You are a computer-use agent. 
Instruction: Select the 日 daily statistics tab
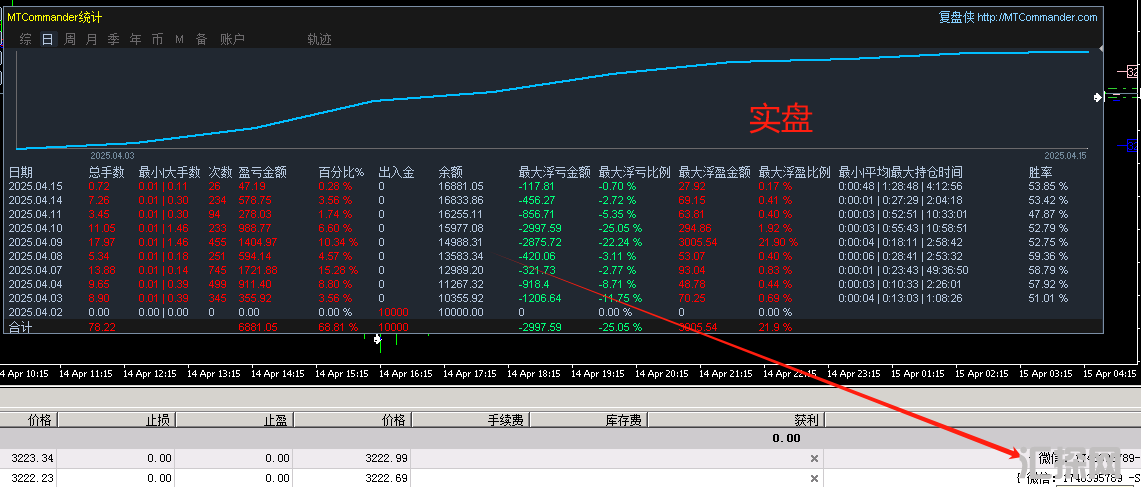click(x=47, y=39)
